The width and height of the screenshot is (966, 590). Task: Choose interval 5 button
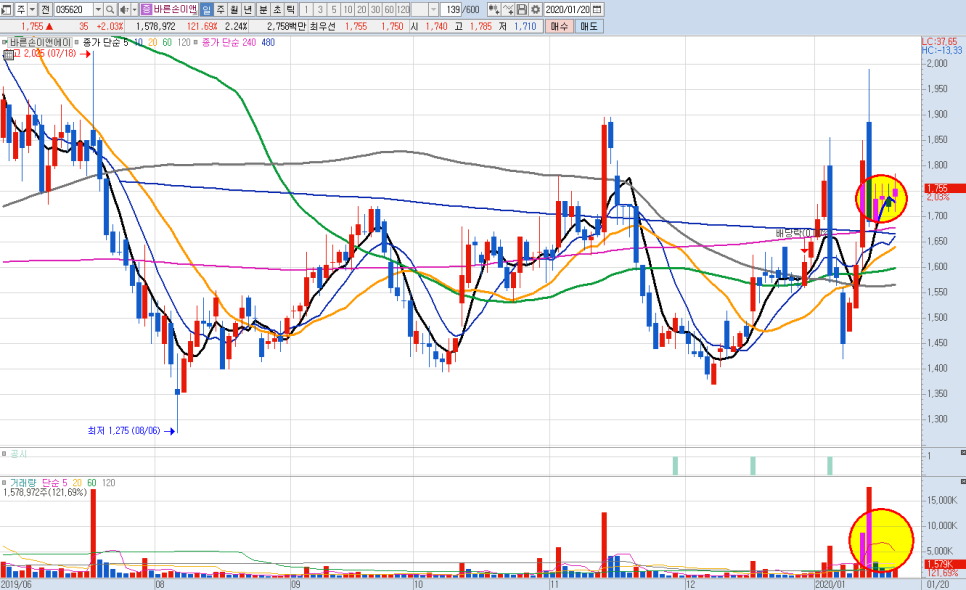click(x=334, y=9)
